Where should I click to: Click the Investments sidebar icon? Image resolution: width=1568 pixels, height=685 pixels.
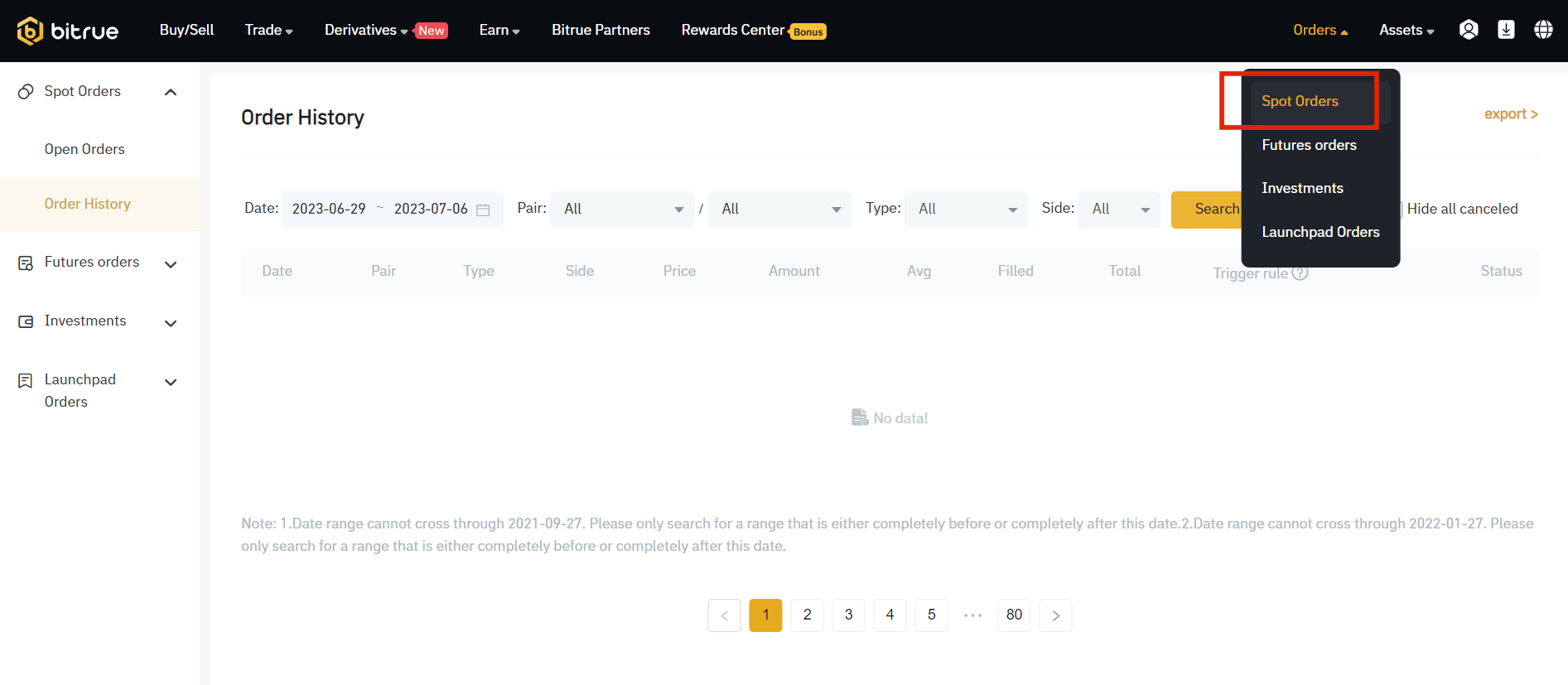[26, 321]
